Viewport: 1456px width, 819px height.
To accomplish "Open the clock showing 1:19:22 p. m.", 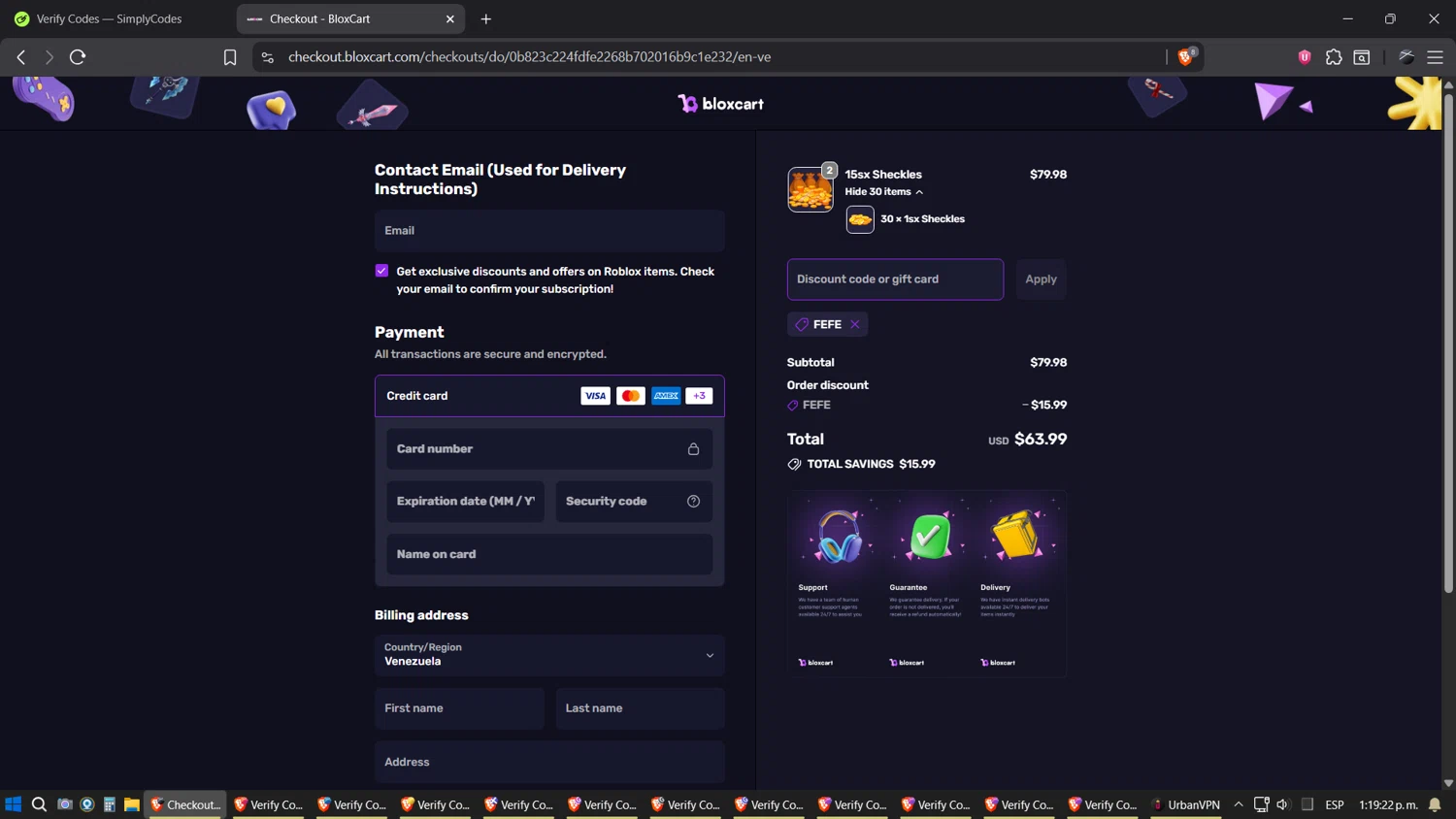I will coord(1388,804).
